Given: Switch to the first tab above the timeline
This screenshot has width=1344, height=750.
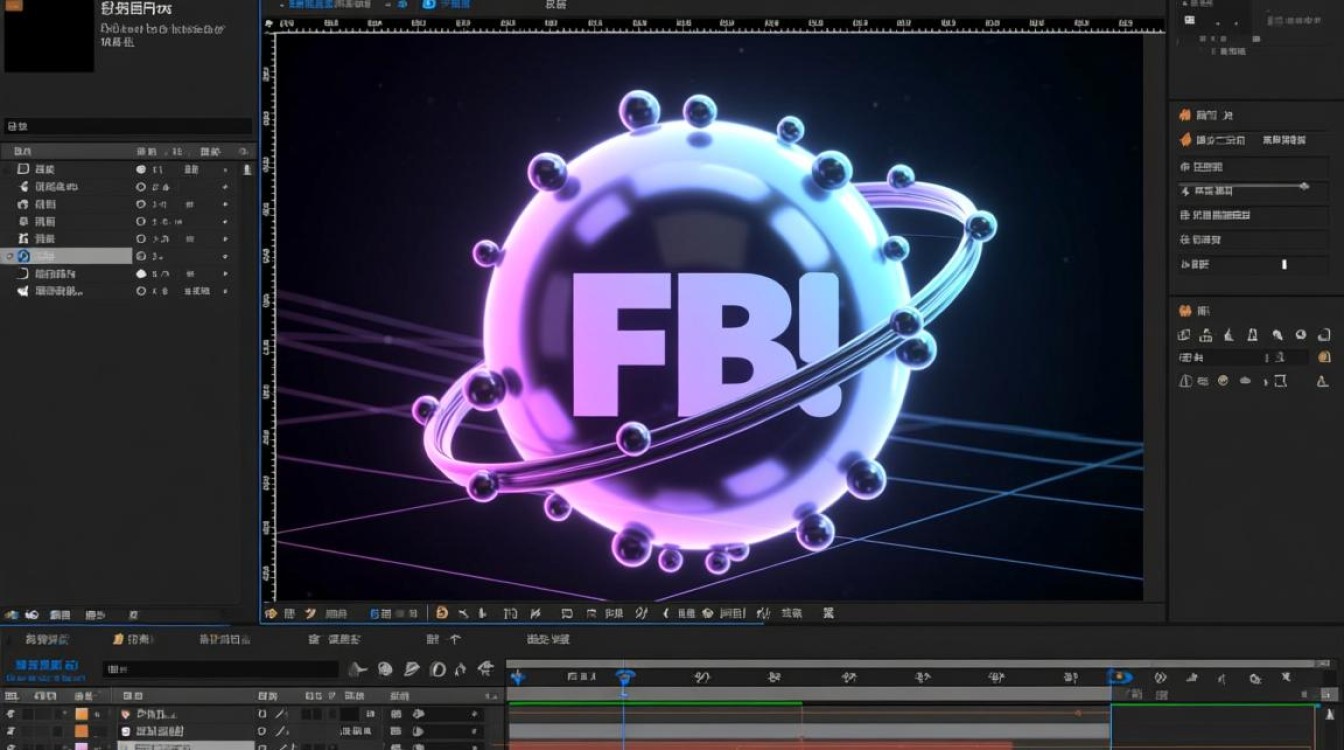Looking at the screenshot, I should click(x=47, y=639).
